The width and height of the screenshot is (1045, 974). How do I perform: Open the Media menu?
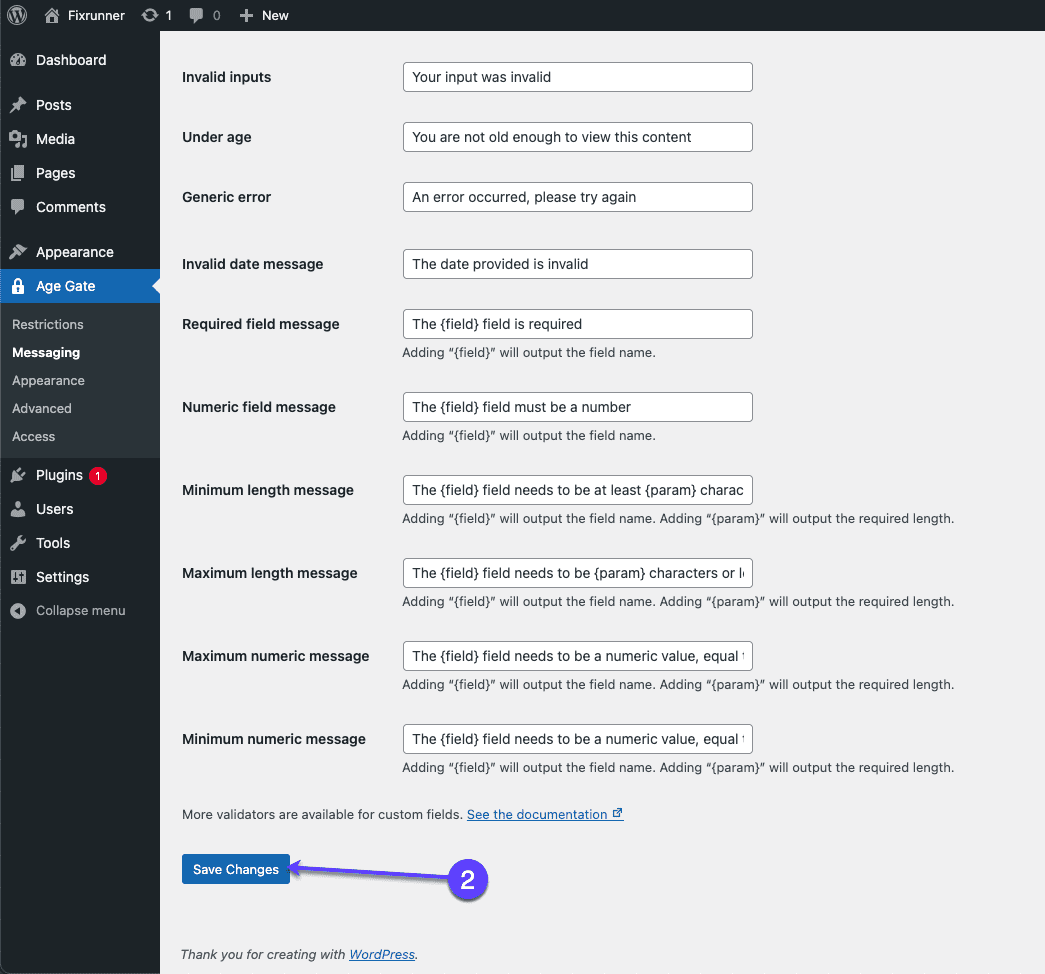[x=80, y=139]
